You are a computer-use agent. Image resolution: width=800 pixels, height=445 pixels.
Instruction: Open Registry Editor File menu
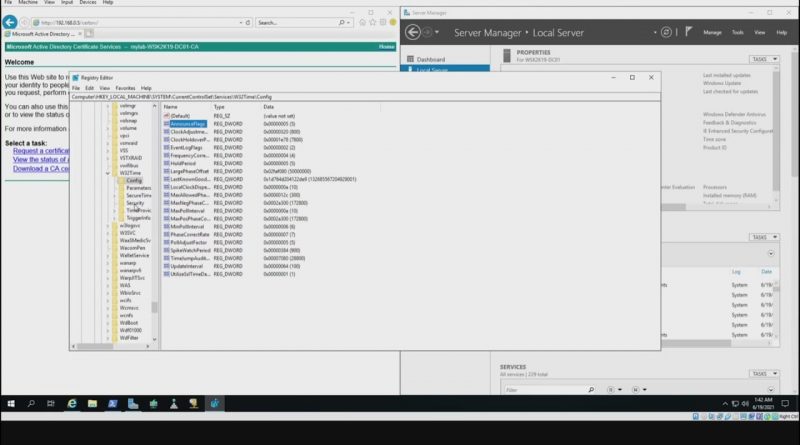point(76,88)
